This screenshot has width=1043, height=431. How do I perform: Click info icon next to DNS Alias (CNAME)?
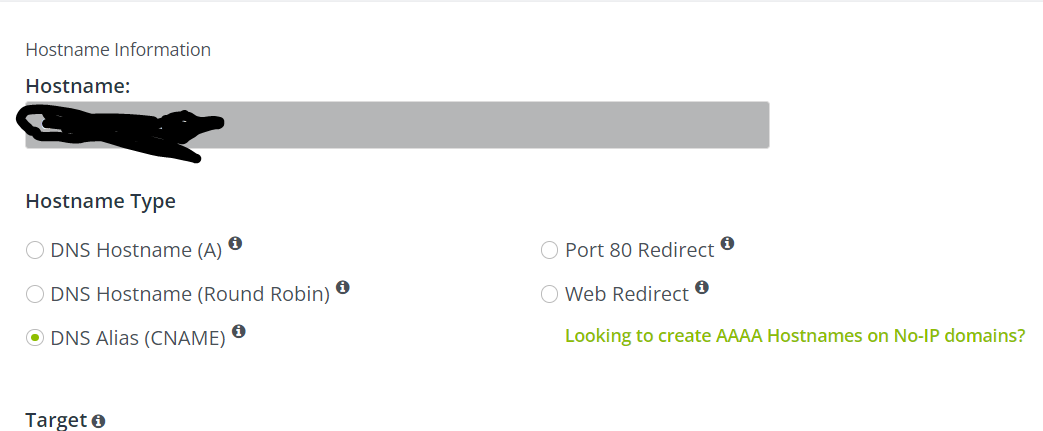point(238,331)
